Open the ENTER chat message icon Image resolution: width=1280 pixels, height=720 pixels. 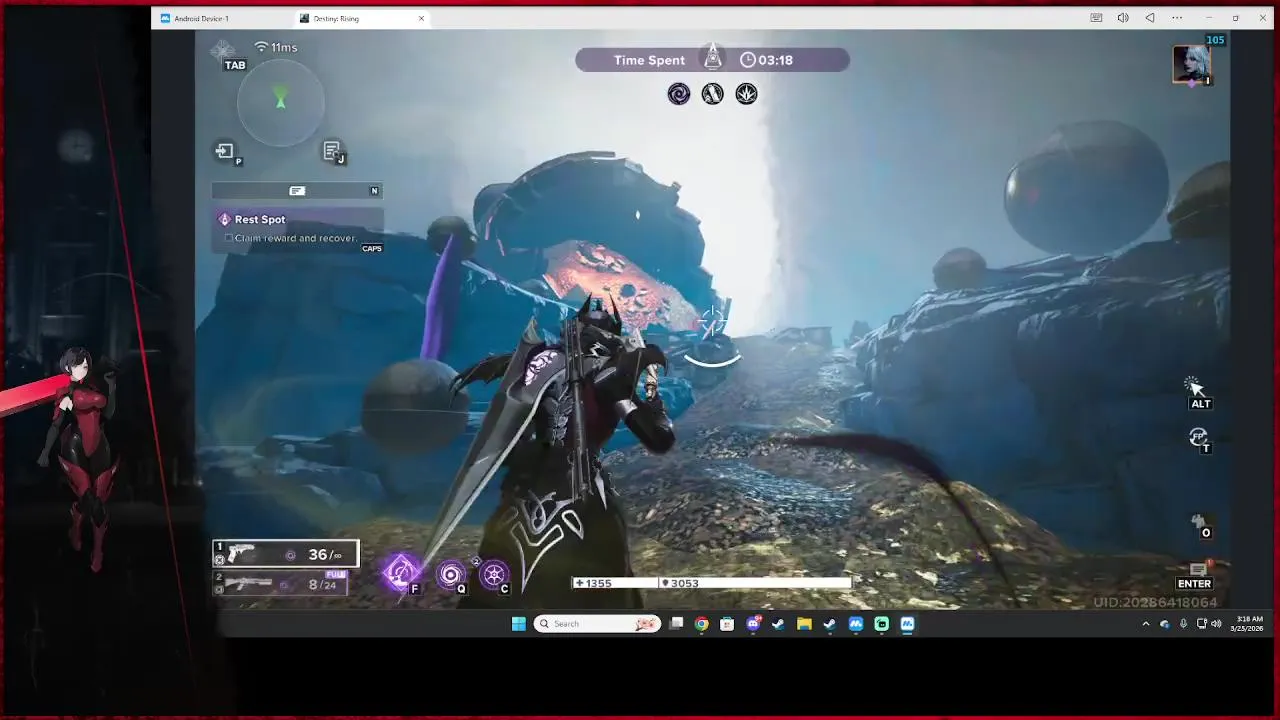[x=1197, y=569]
